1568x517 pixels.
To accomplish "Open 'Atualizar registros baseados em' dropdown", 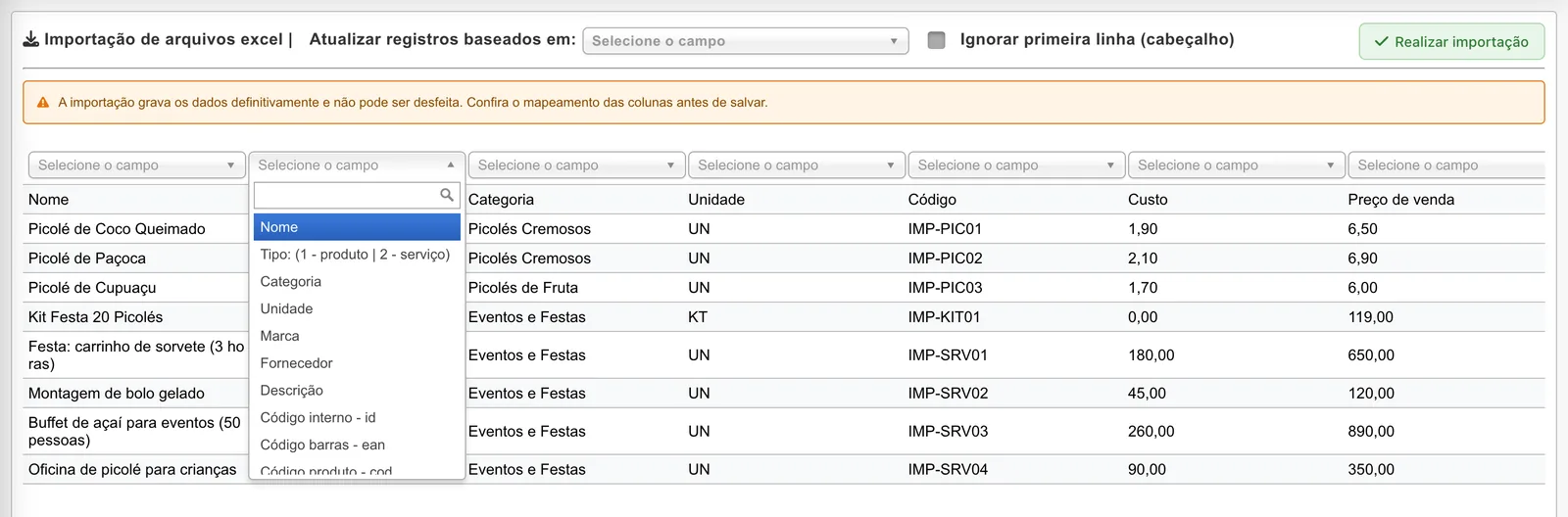I will tap(746, 41).
